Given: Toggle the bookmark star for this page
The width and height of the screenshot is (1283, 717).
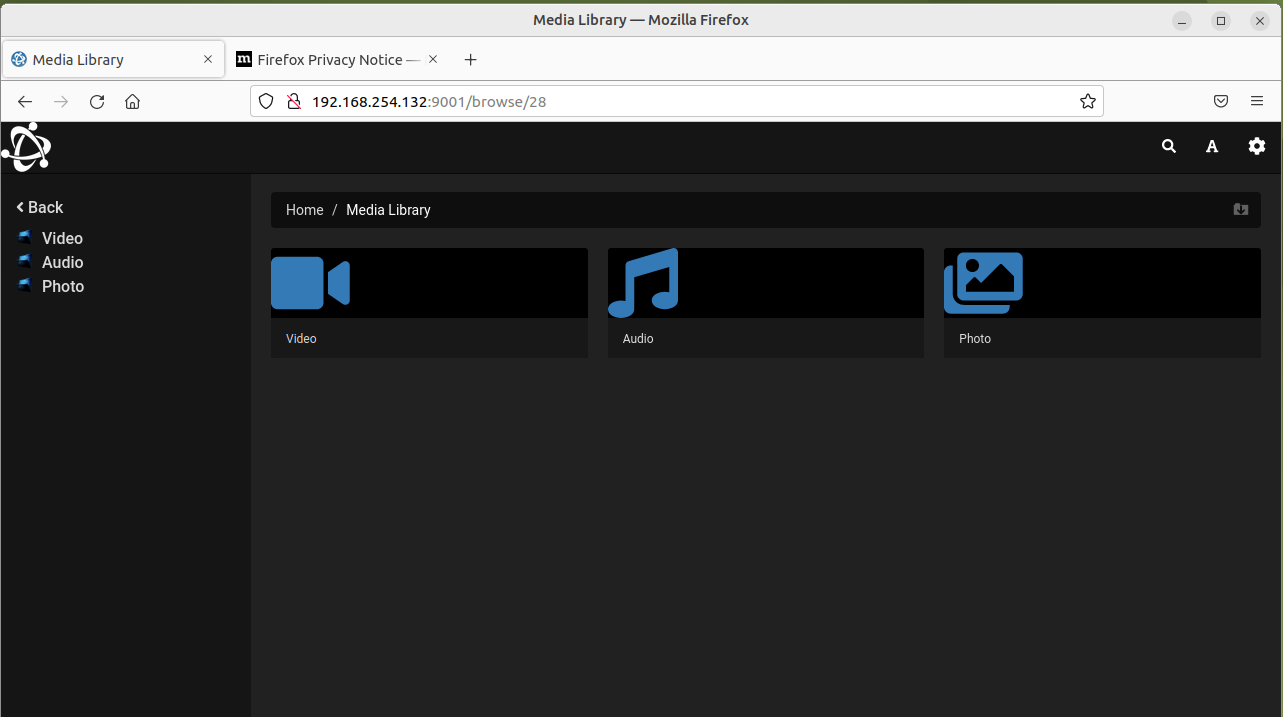Looking at the screenshot, I should 1087,101.
